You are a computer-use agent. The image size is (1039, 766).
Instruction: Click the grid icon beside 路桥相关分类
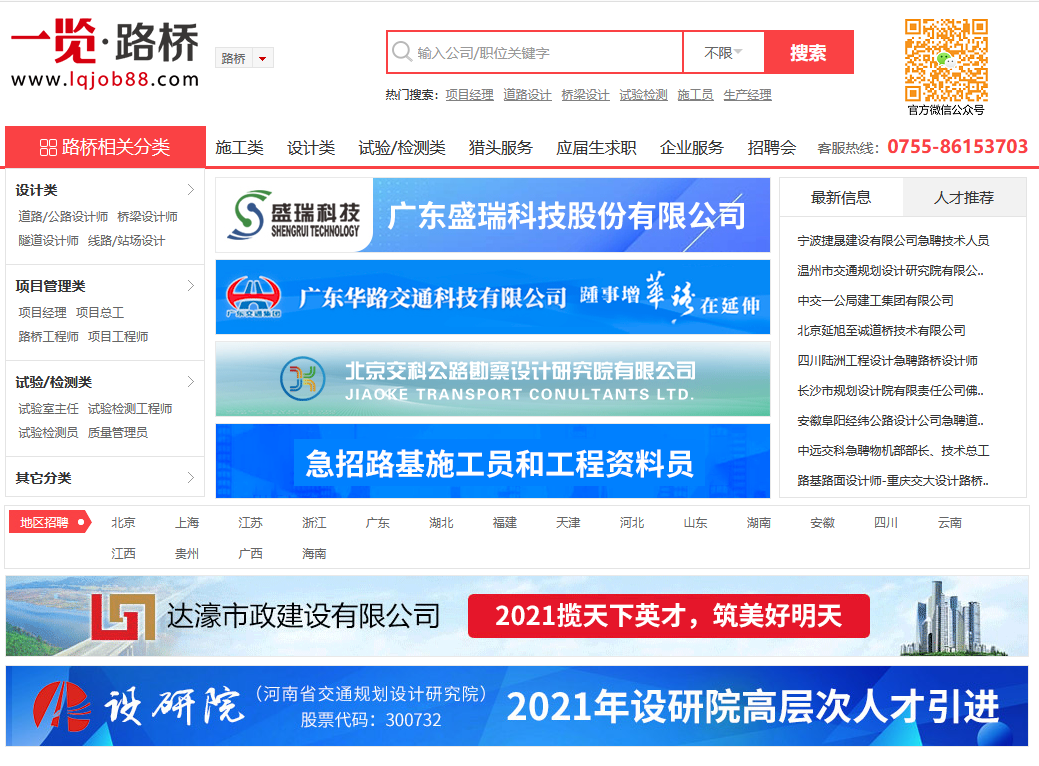(x=48, y=147)
